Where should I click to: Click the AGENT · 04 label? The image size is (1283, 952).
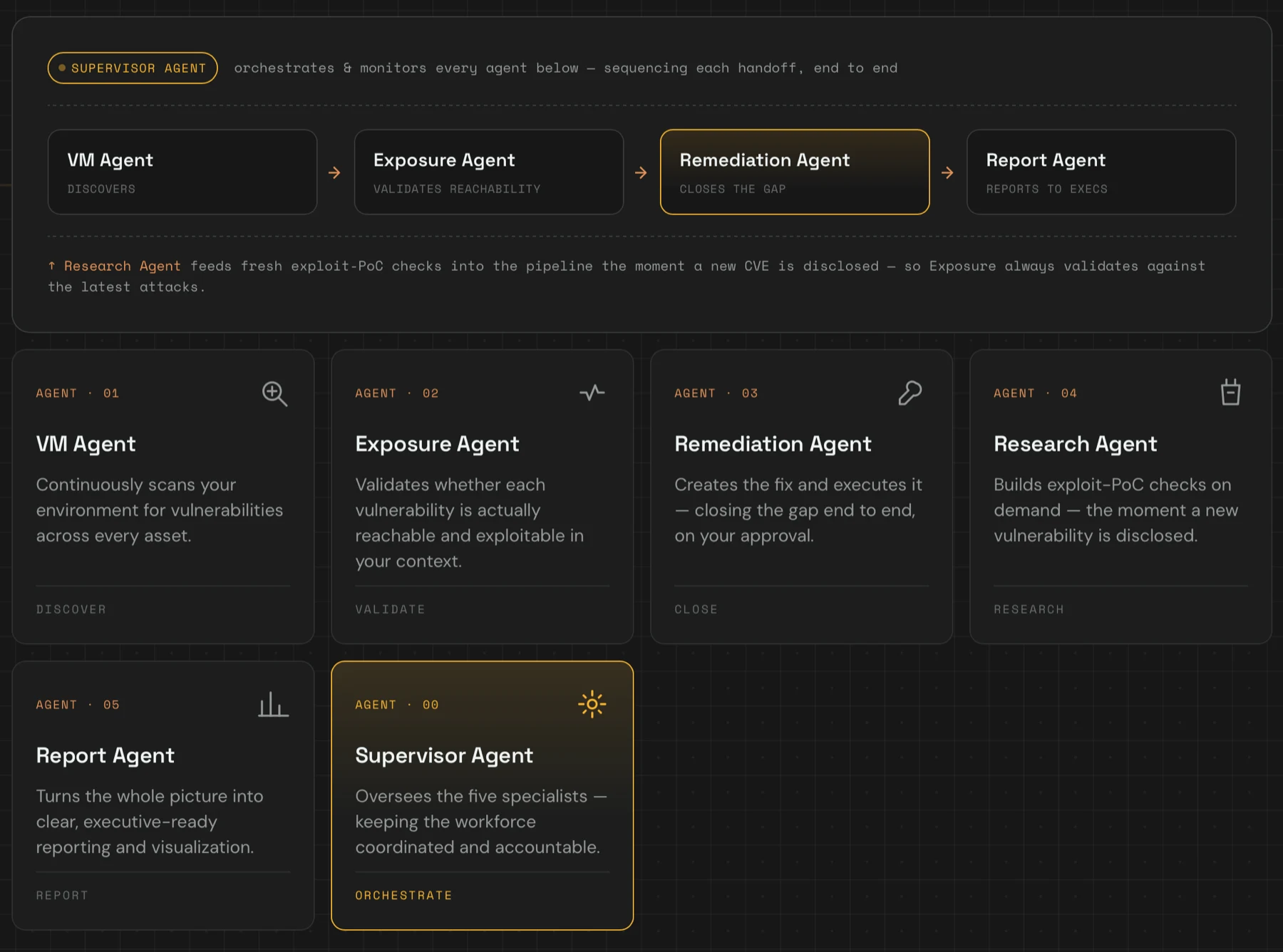click(x=1036, y=393)
